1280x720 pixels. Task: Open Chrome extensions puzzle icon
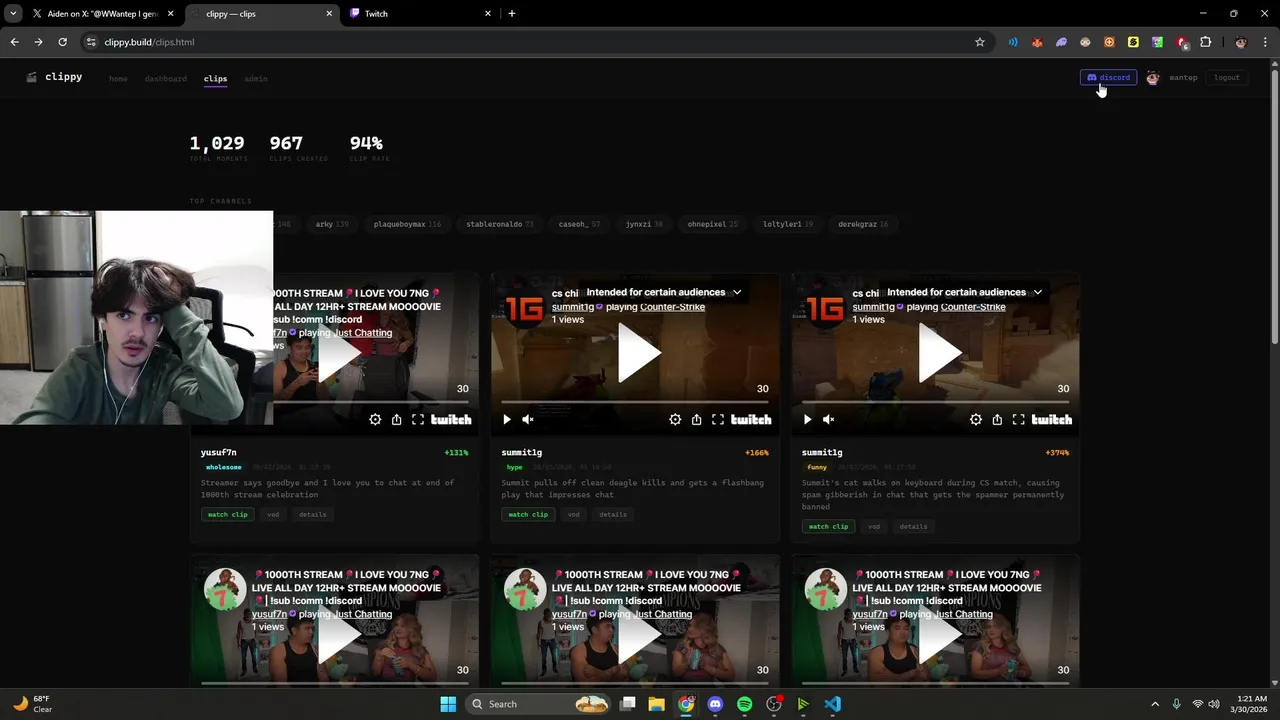[1205, 42]
